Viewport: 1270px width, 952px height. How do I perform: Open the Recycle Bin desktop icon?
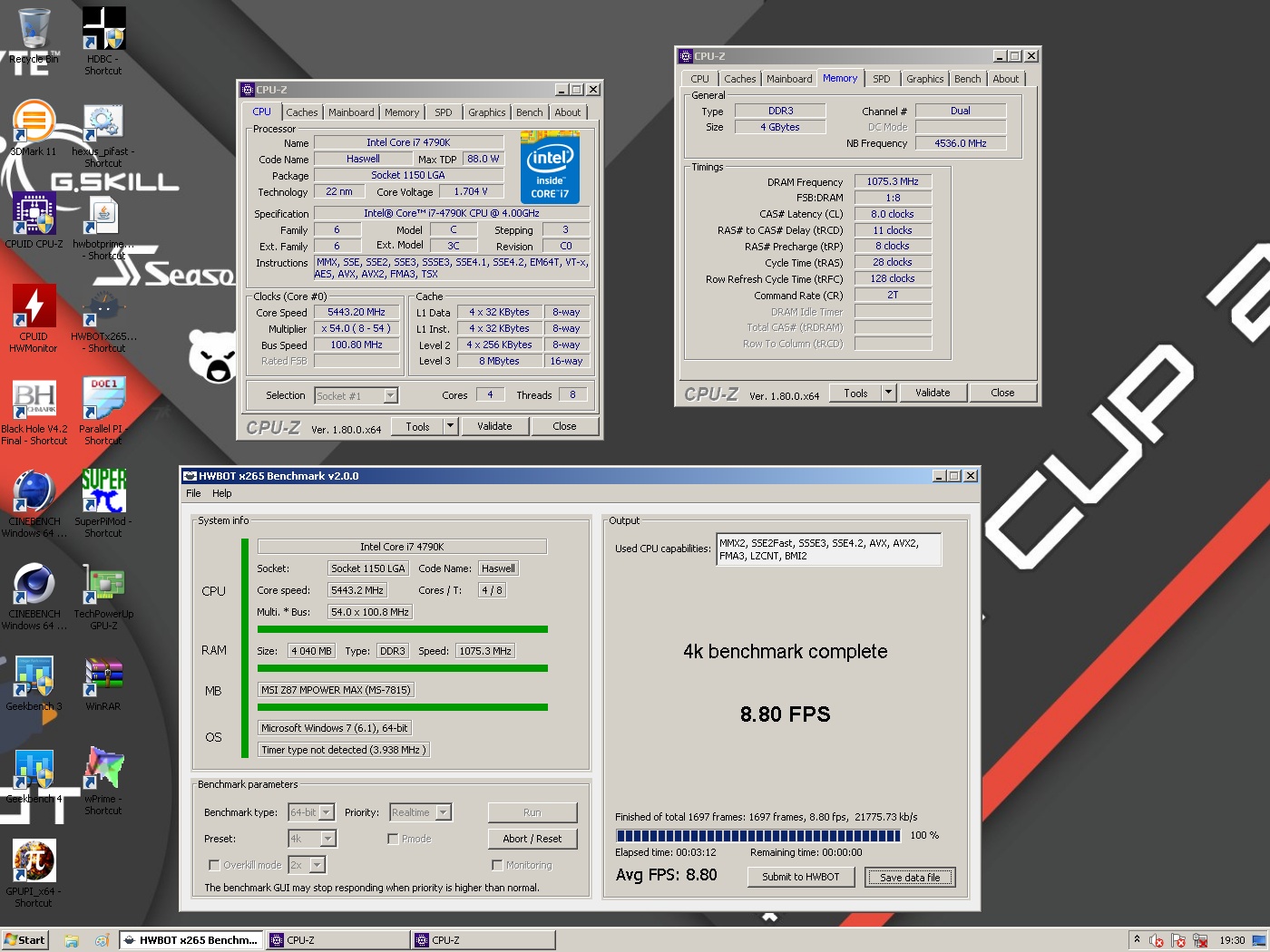[34, 36]
